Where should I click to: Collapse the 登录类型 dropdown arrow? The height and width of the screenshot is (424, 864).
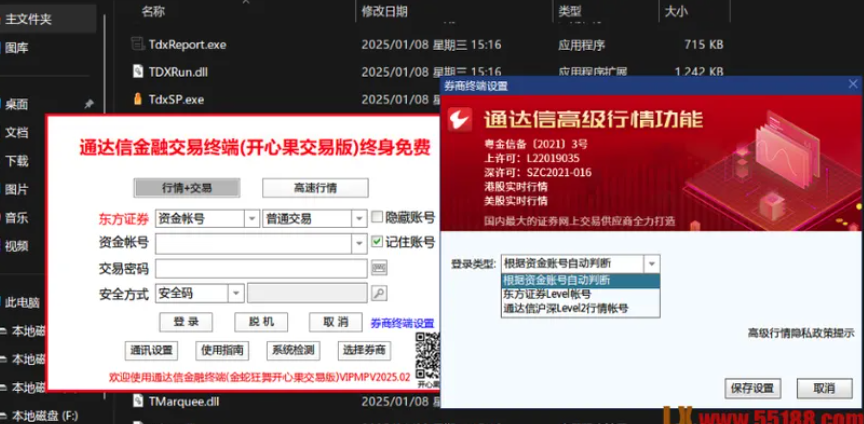tap(652, 264)
